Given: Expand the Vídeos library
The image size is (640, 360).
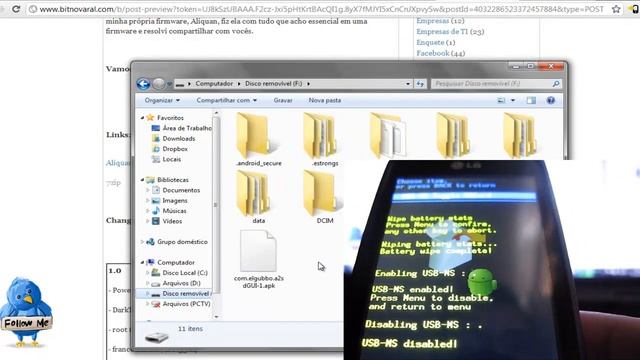Looking at the screenshot, I should pyautogui.click(x=148, y=221).
